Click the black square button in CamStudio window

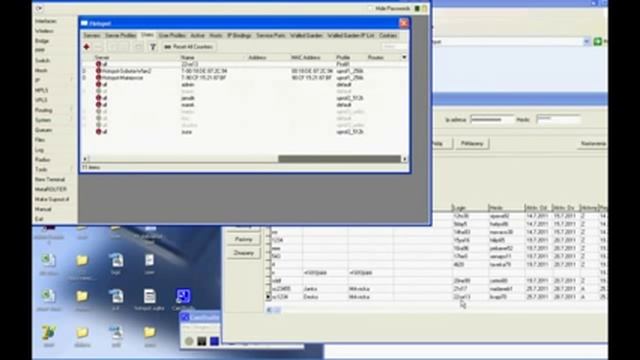(202, 341)
